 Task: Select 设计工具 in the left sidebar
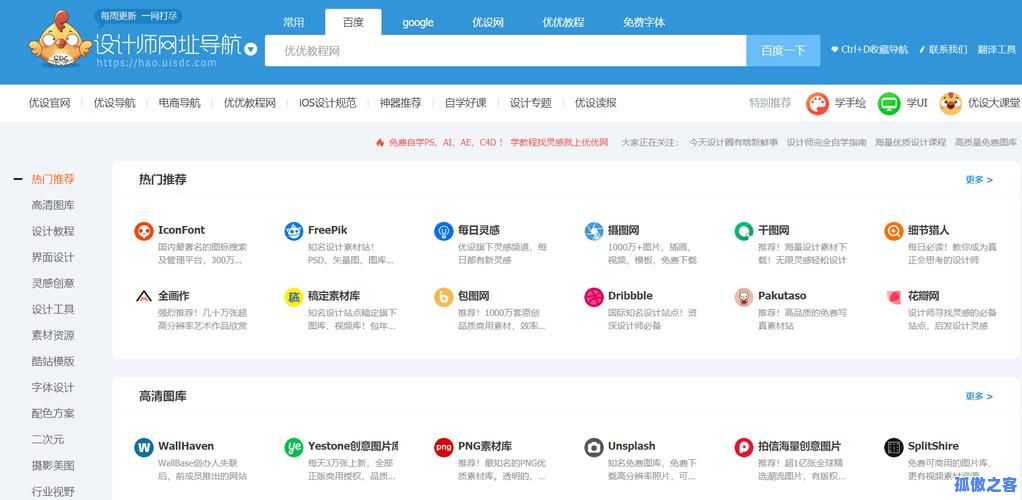click(x=53, y=310)
